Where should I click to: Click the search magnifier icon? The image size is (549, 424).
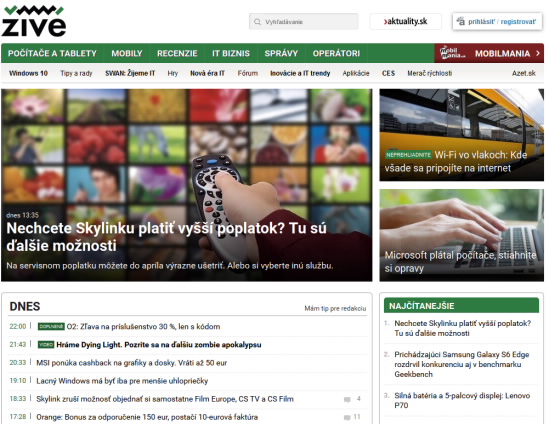pos(257,22)
